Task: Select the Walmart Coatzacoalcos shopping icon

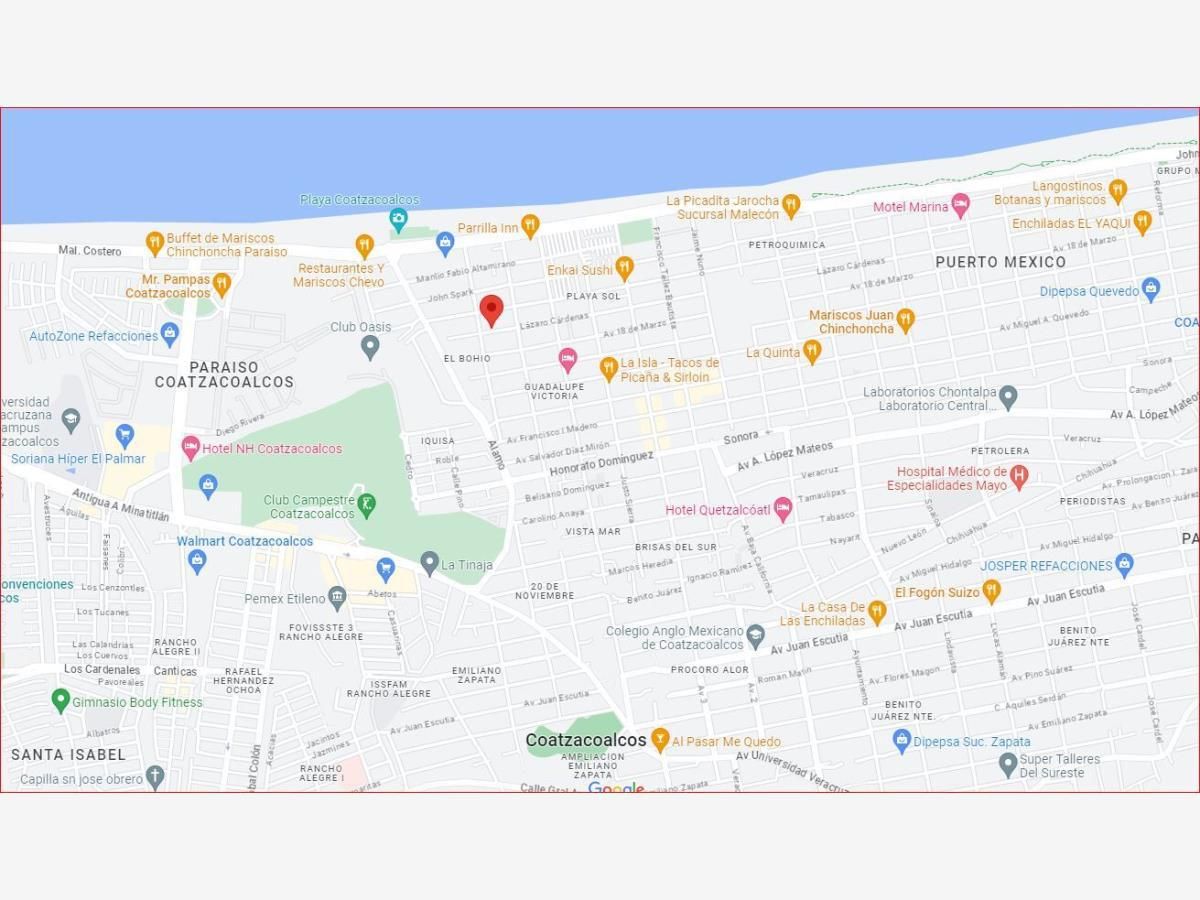Action: pos(197,560)
